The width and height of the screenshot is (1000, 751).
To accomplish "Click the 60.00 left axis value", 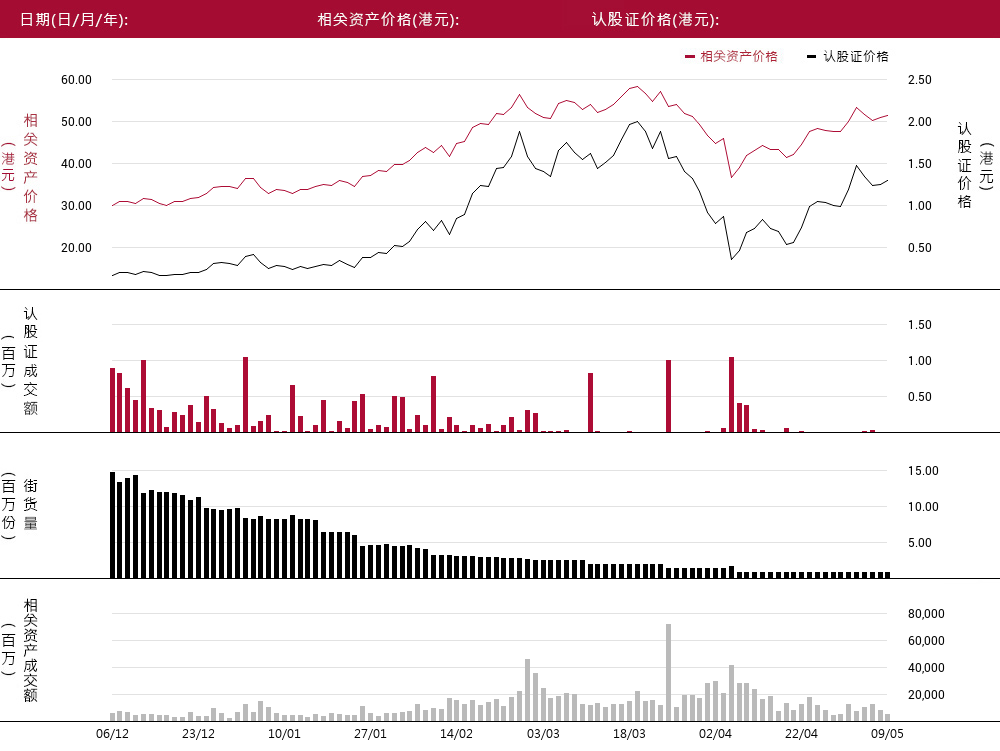I will (x=77, y=80).
